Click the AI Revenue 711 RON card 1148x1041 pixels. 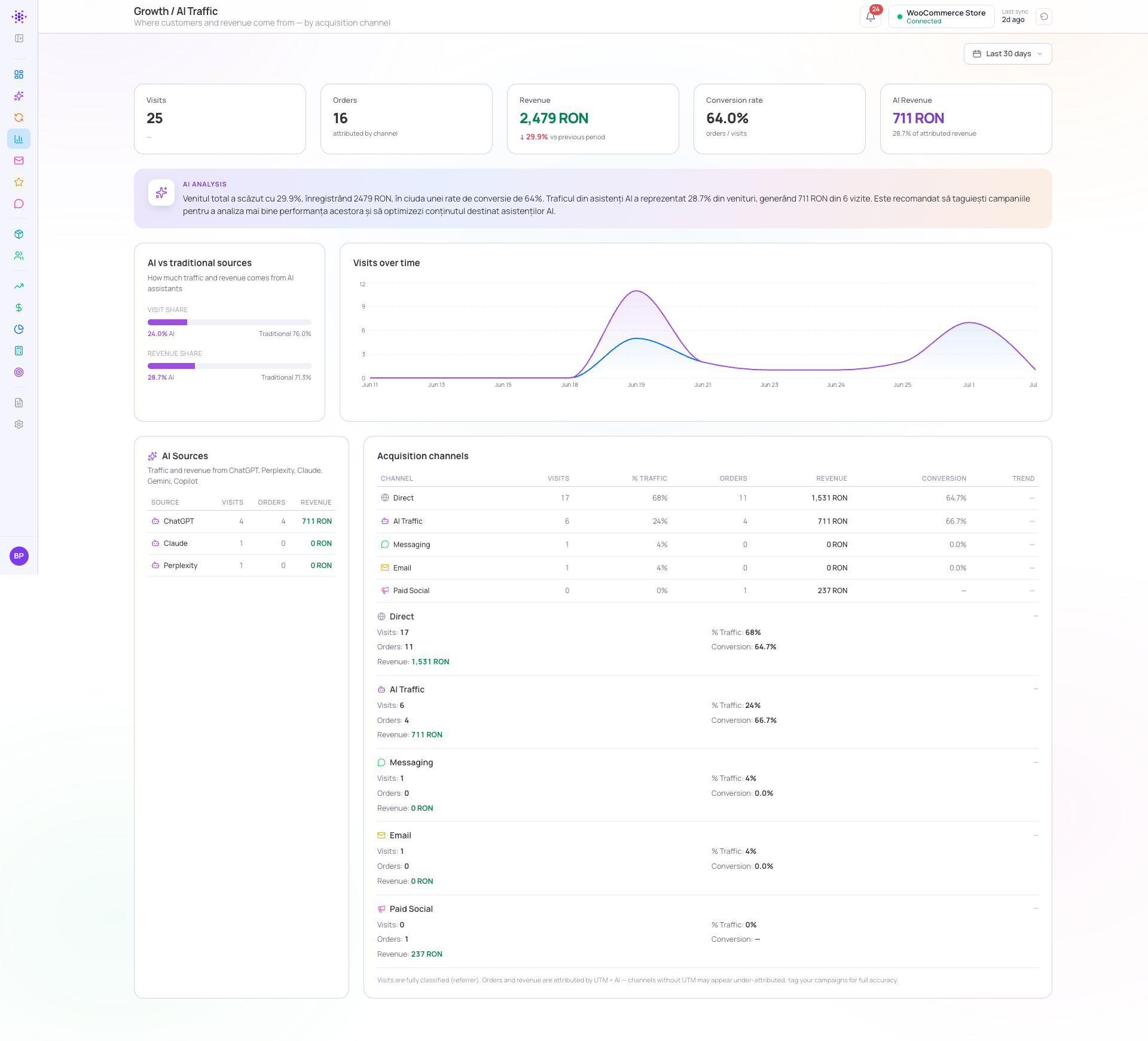966,119
